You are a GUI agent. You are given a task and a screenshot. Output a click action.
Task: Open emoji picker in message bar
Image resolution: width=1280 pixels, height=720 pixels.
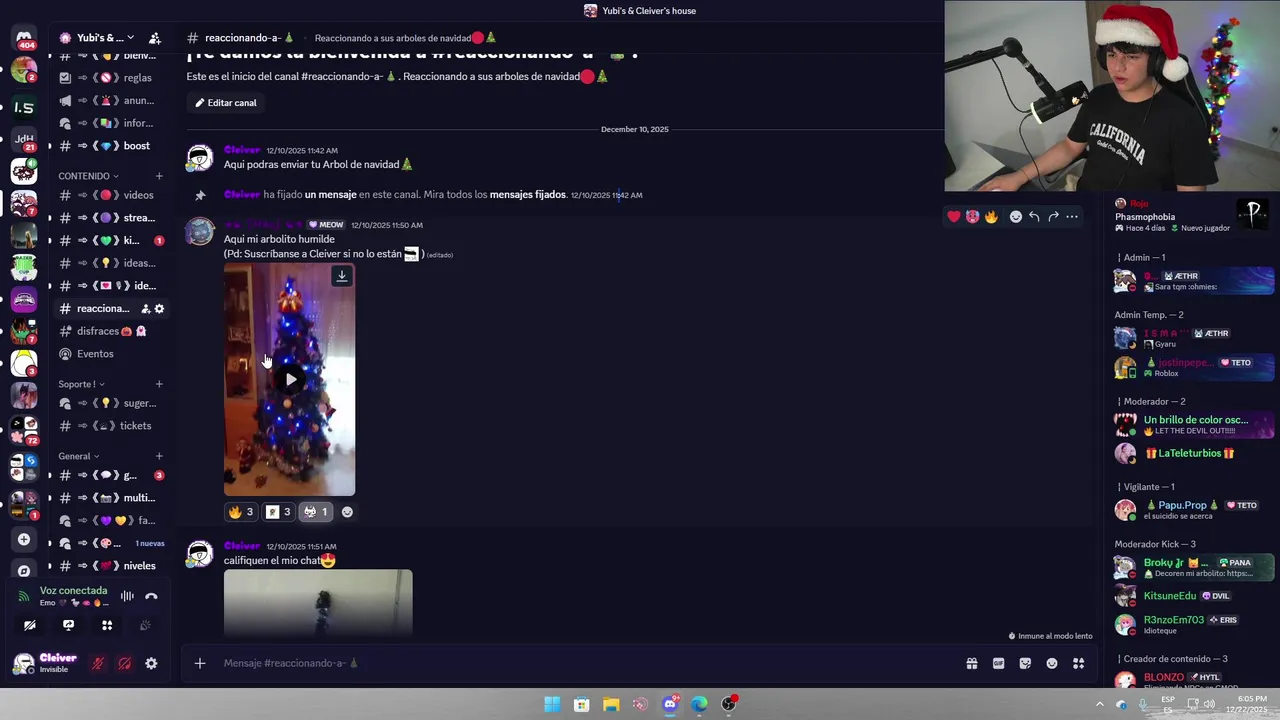1052,663
